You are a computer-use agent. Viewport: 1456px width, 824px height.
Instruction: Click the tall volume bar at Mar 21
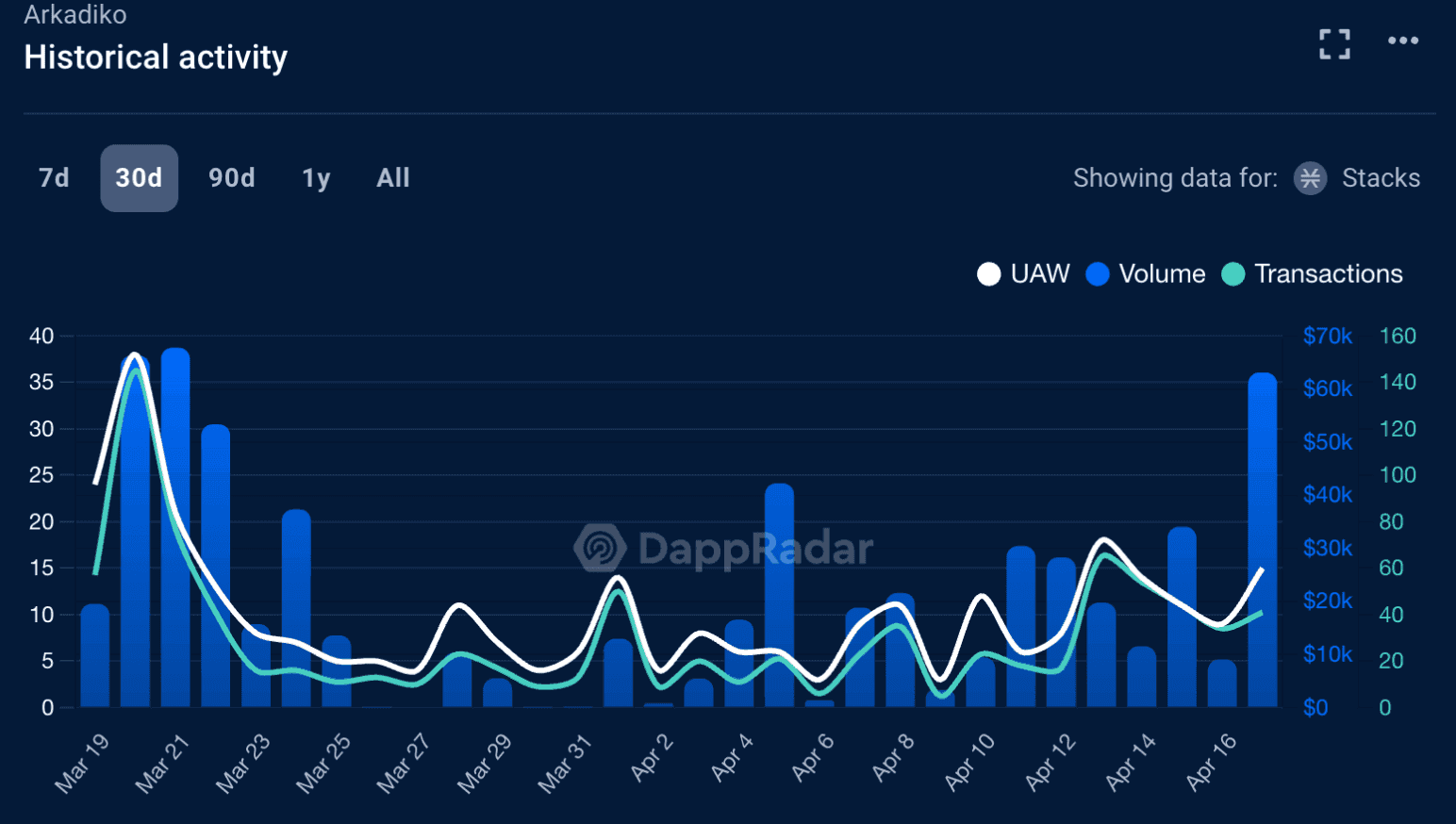click(175, 527)
